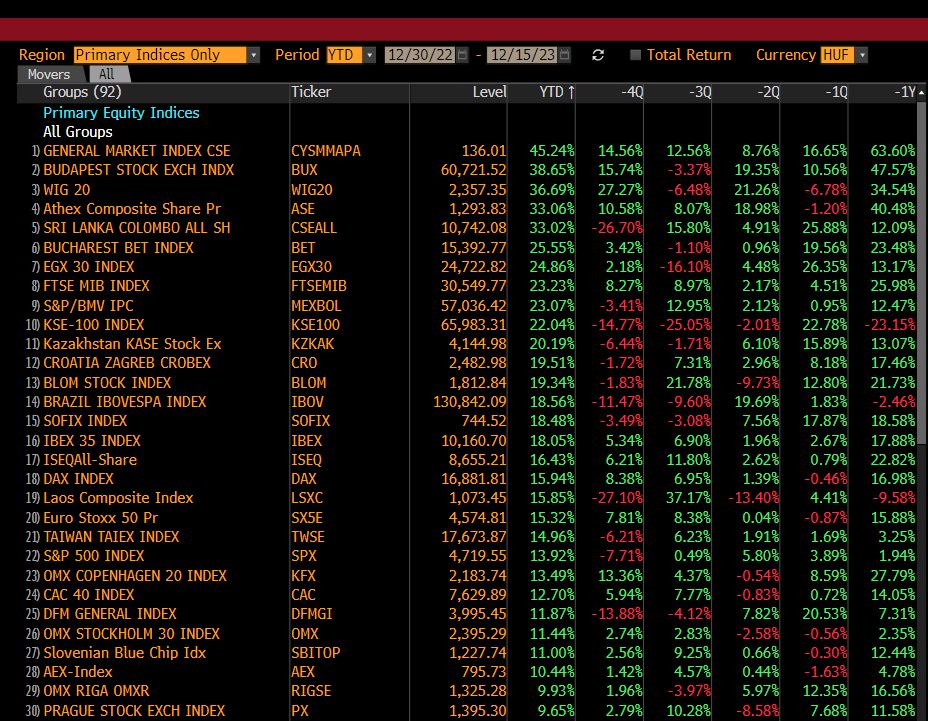The width and height of the screenshot is (928, 721).
Task: Open the BLOM STOCK INDEX row
Action: coord(468,383)
